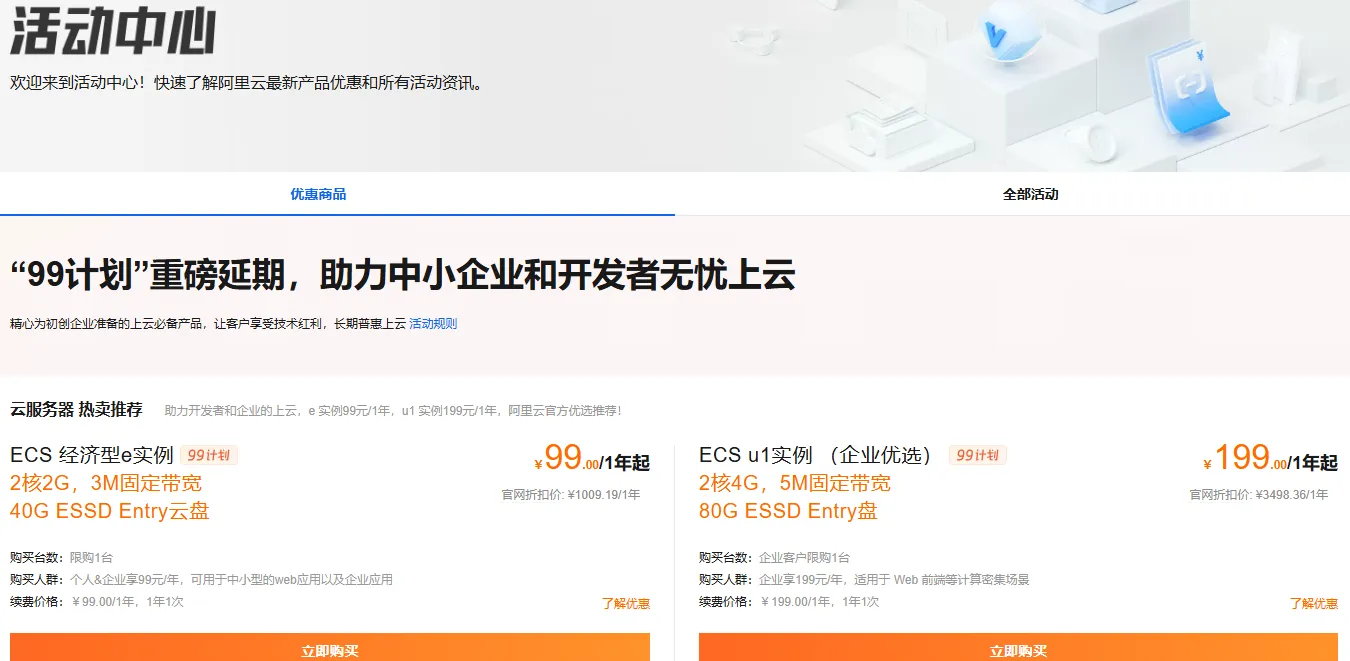Click the 2核4G，5M固定带宽 spec line
The image size is (1350, 661).
point(795,483)
